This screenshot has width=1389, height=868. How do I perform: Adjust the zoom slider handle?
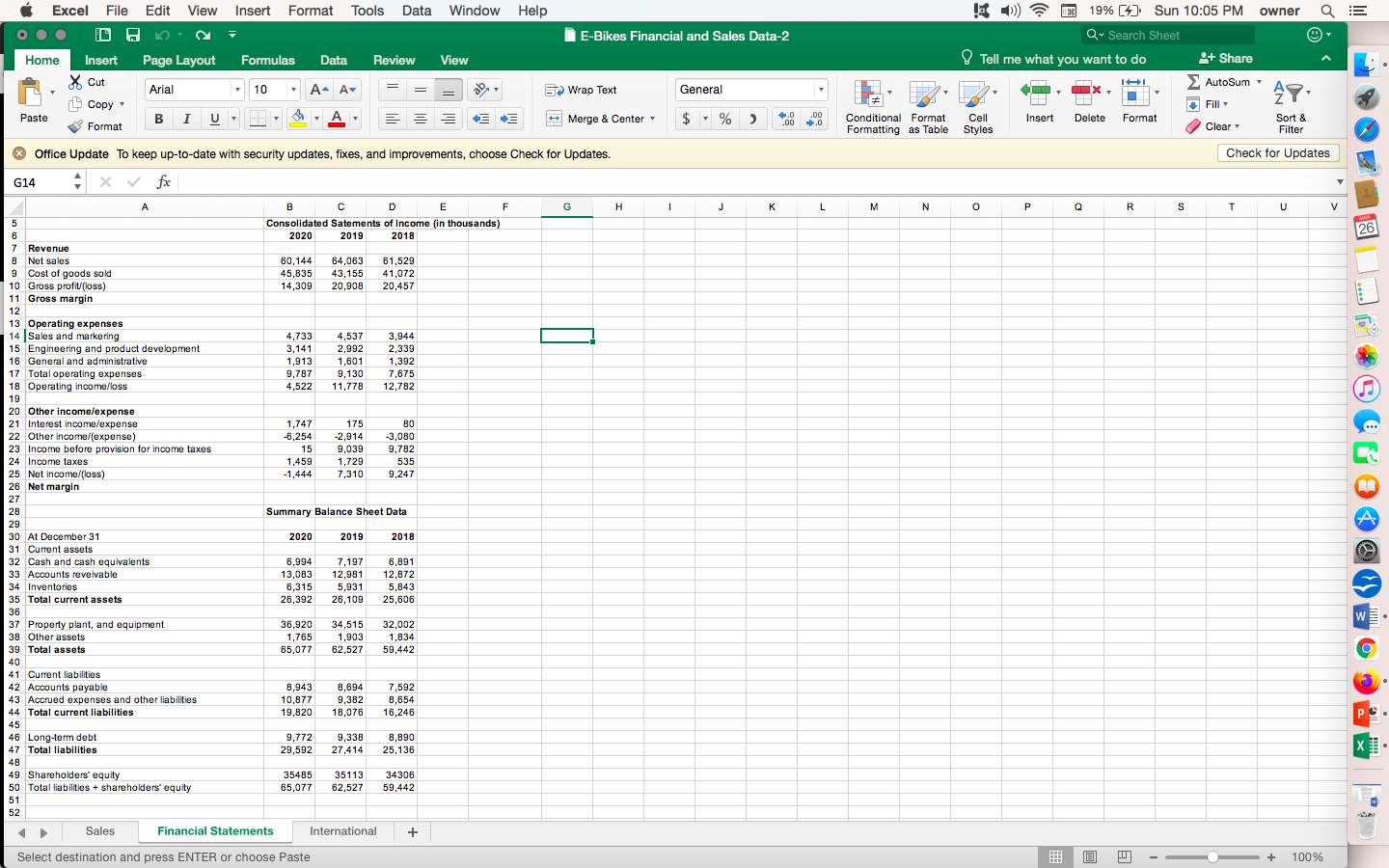click(x=1212, y=856)
